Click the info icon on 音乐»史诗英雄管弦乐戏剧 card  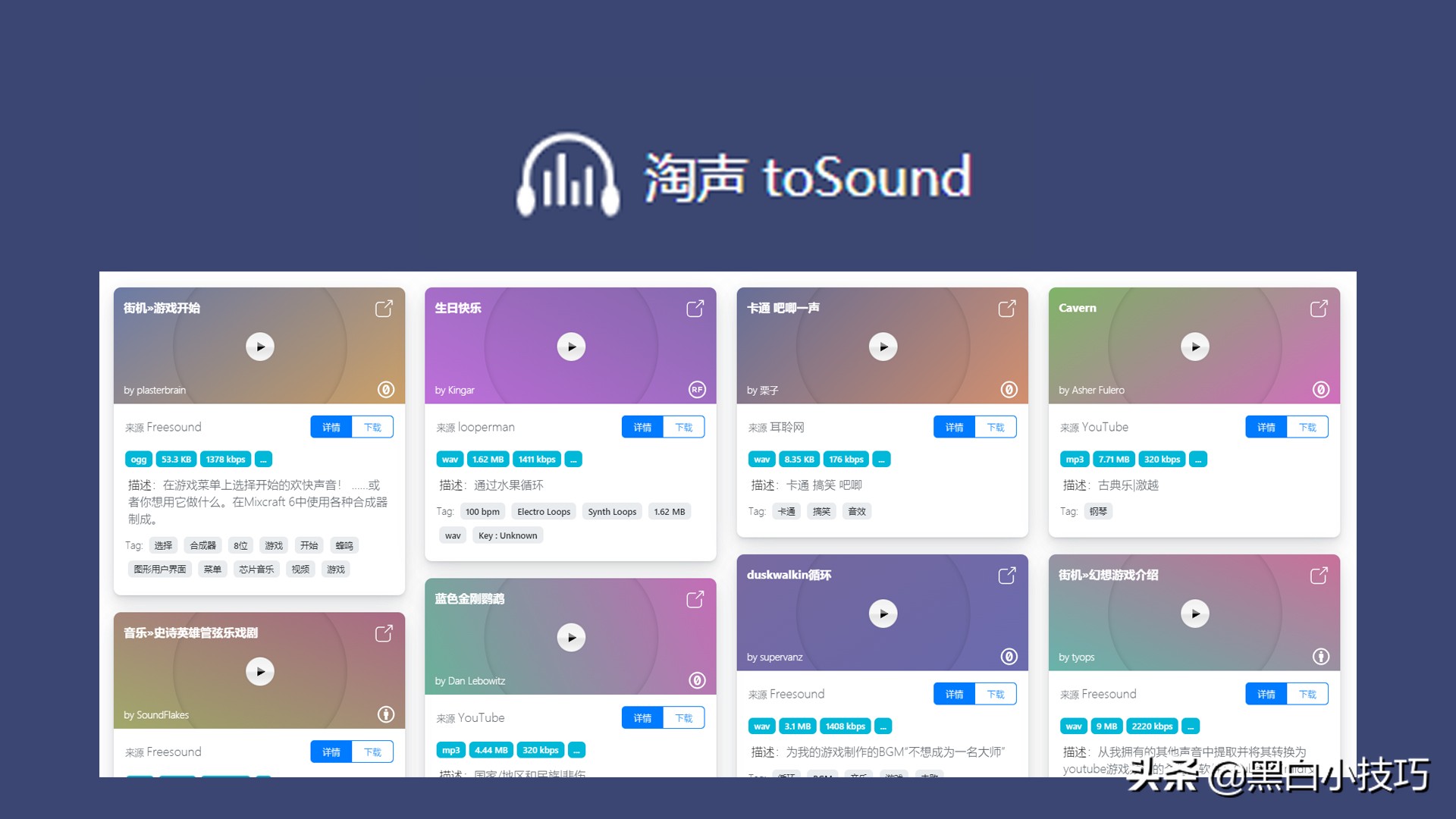(386, 714)
